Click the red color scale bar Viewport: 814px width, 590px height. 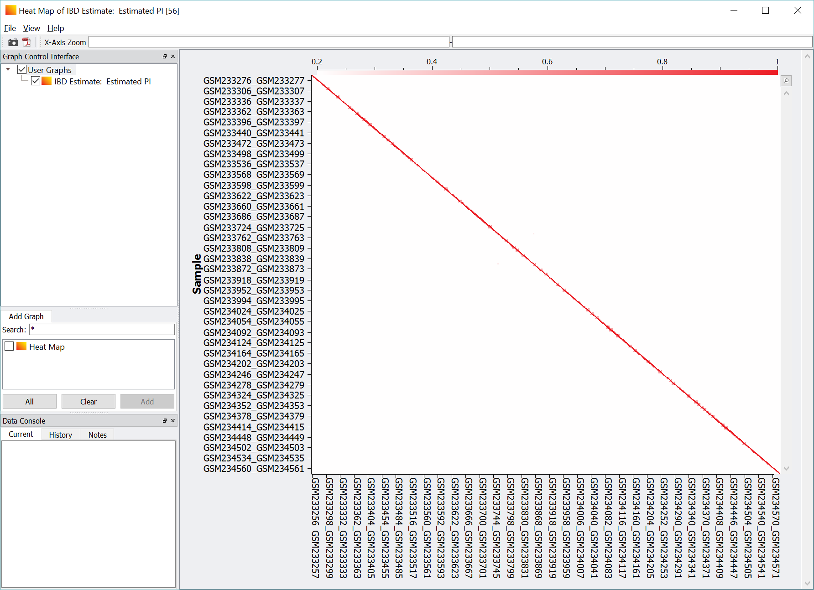[x=545, y=71]
